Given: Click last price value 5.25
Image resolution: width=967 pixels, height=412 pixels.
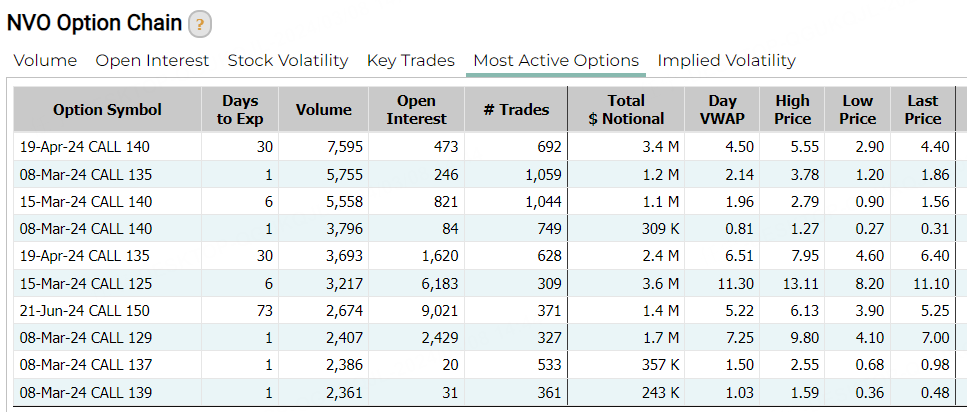Looking at the screenshot, I should pos(936,311).
